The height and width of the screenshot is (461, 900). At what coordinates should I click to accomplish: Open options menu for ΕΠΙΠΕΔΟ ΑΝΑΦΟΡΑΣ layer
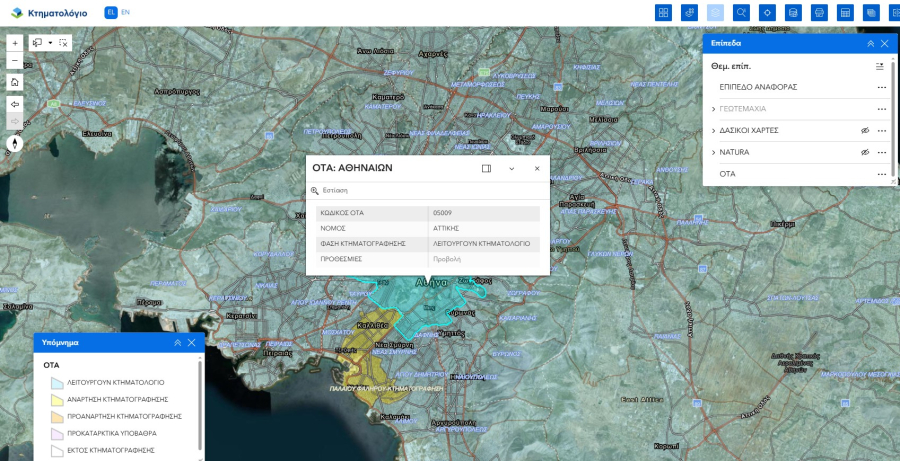click(881, 87)
